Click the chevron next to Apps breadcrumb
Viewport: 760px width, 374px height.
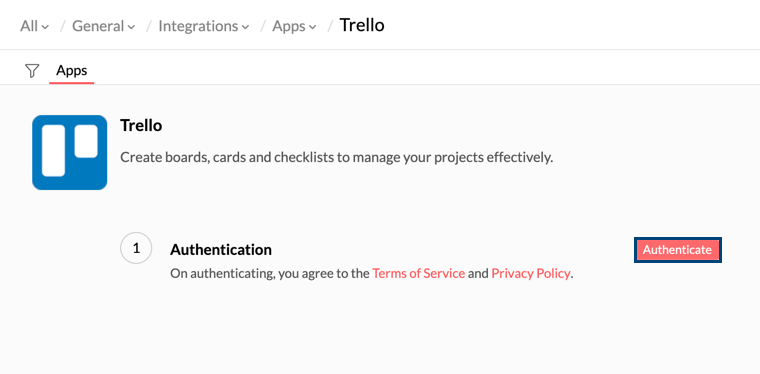tap(313, 27)
